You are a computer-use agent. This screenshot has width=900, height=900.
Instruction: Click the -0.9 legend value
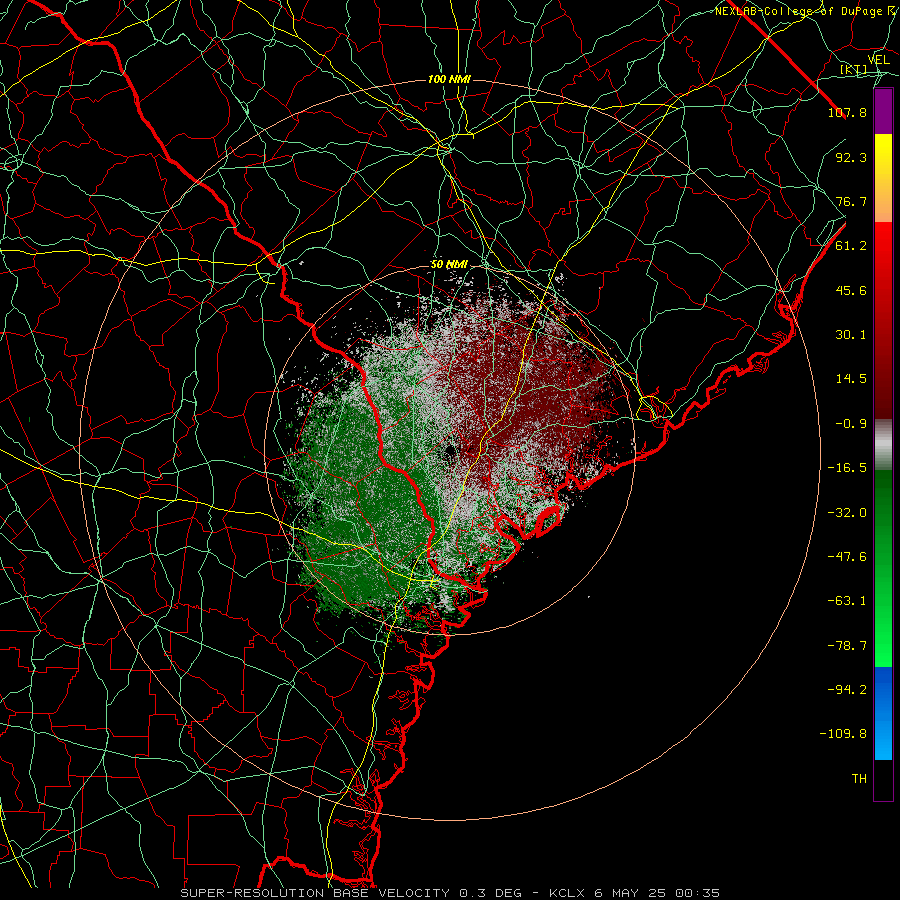pos(851,424)
